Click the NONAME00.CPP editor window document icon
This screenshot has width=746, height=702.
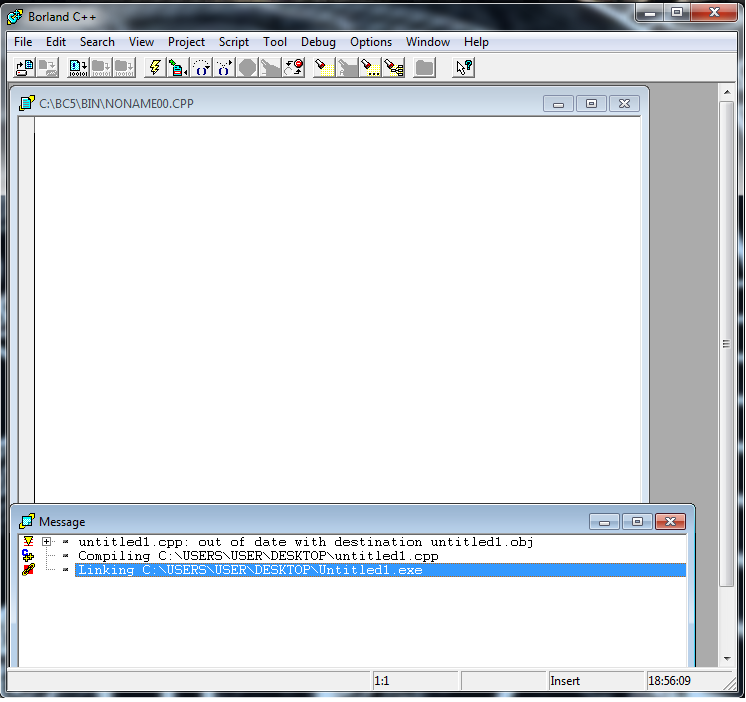pos(27,103)
